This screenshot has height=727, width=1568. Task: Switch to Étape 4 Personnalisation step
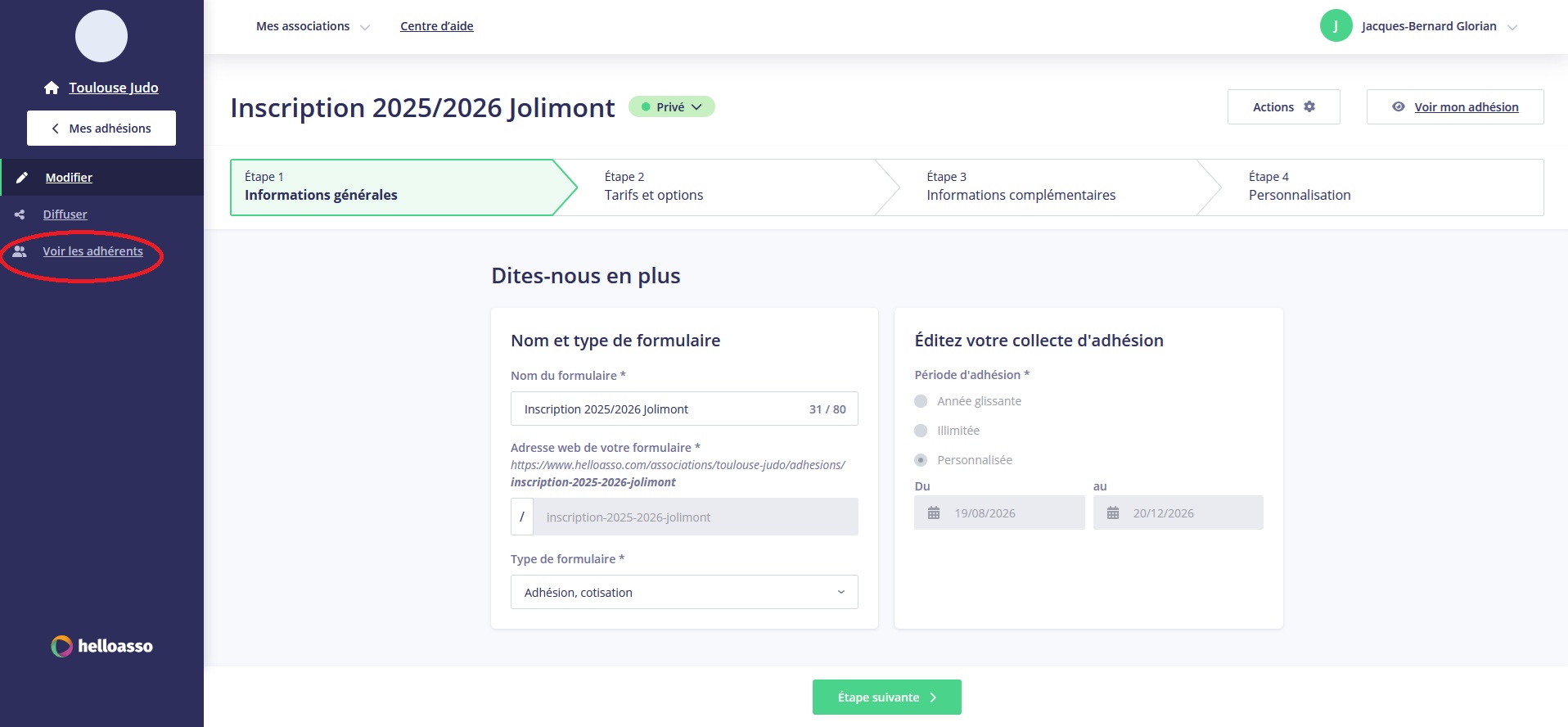click(1299, 187)
